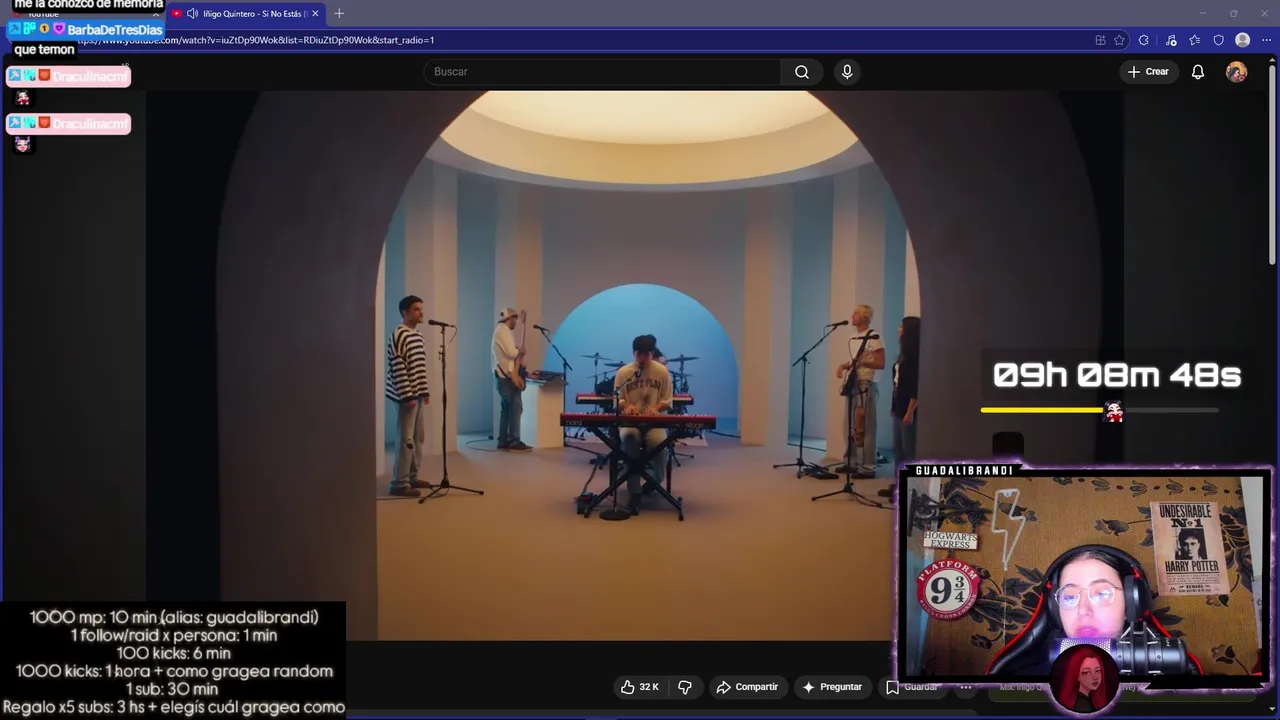This screenshot has height=720, width=1280.
Task: Click the red-haired avatar overlay
Action: point(1087,680)
